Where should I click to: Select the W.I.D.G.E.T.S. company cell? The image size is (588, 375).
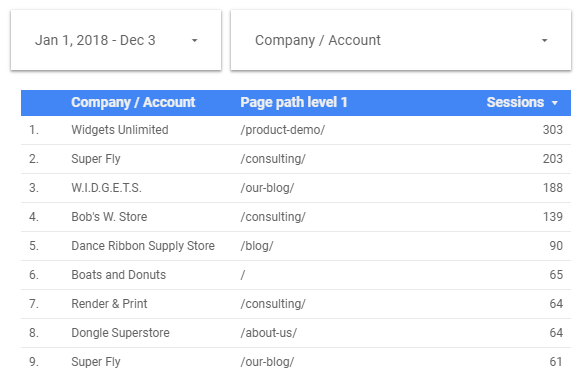(106, 188)
